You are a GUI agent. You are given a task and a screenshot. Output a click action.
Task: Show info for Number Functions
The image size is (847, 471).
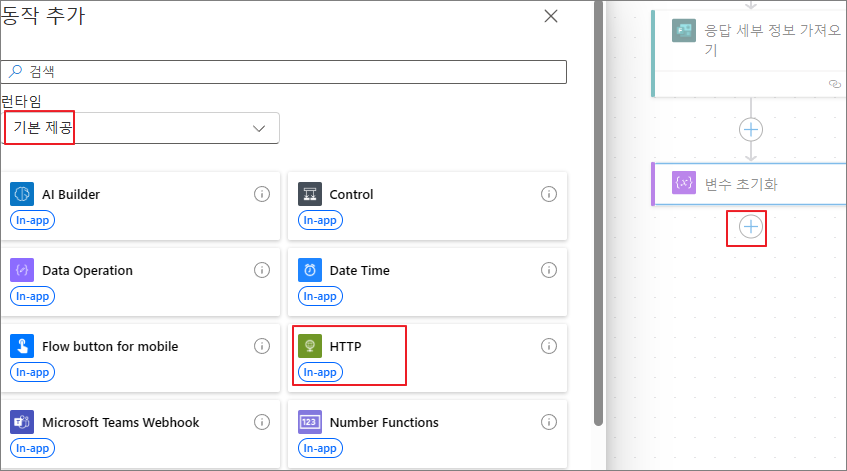(549, 422)
